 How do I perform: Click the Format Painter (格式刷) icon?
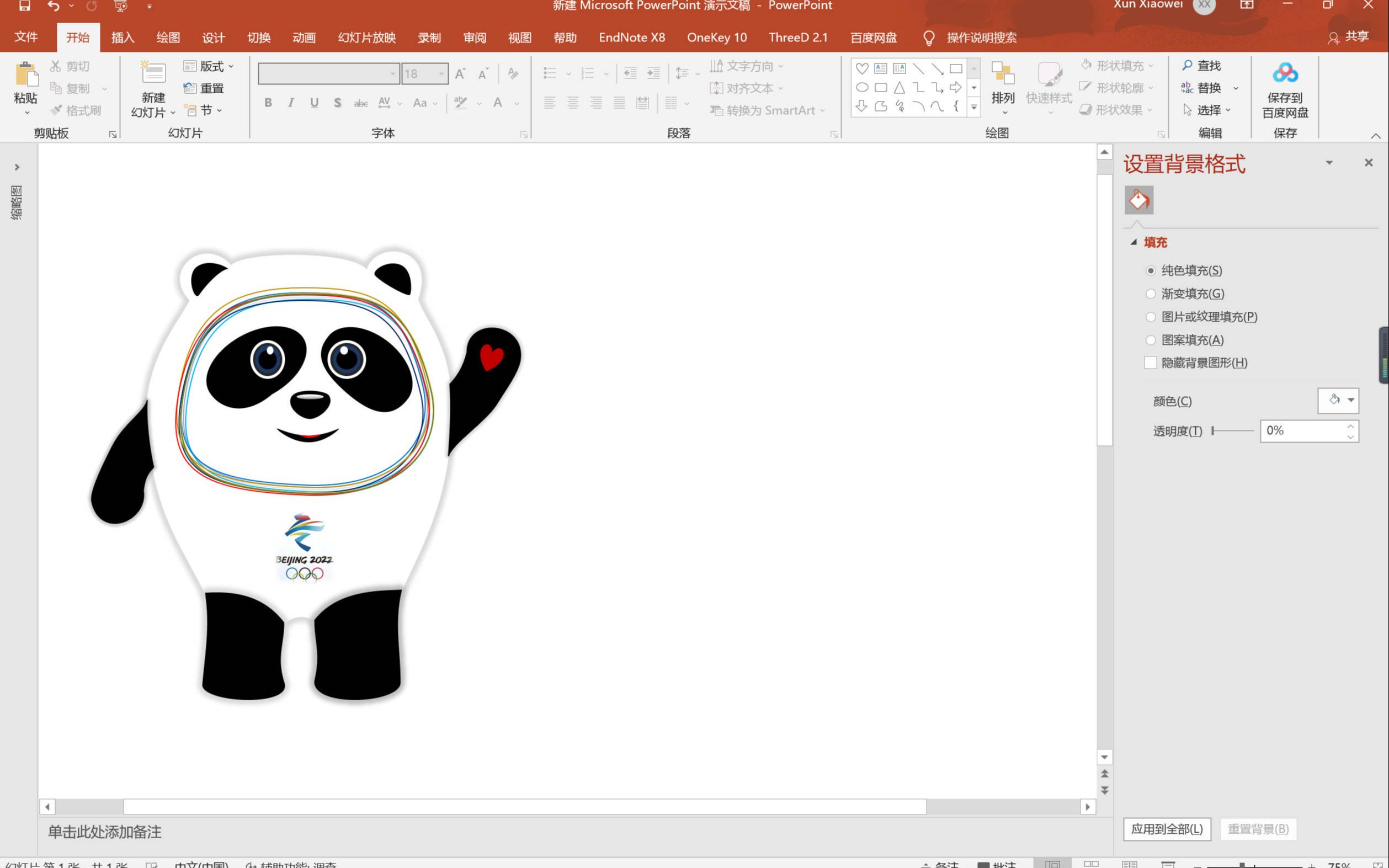(56, 110)
